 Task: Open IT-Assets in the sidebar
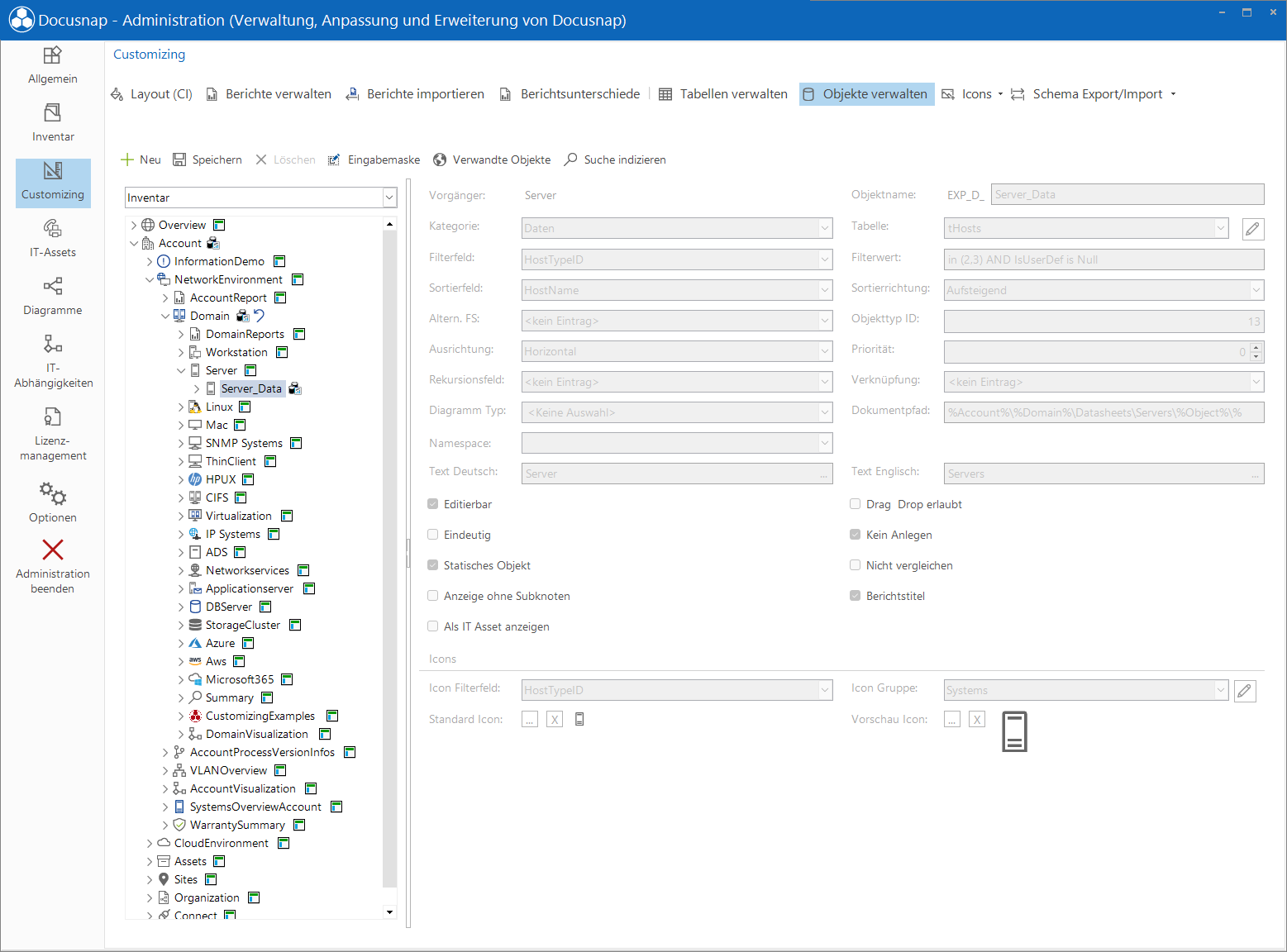tap(53, 238)
